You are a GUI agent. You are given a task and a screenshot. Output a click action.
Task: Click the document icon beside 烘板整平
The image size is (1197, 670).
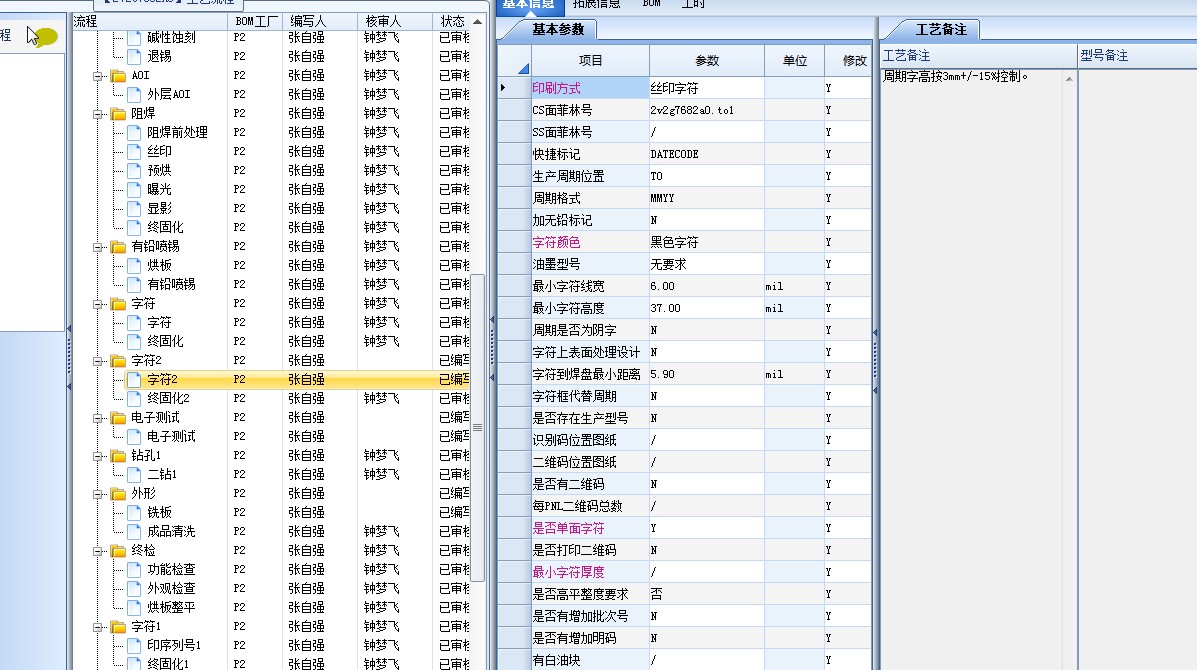(134, 607)
